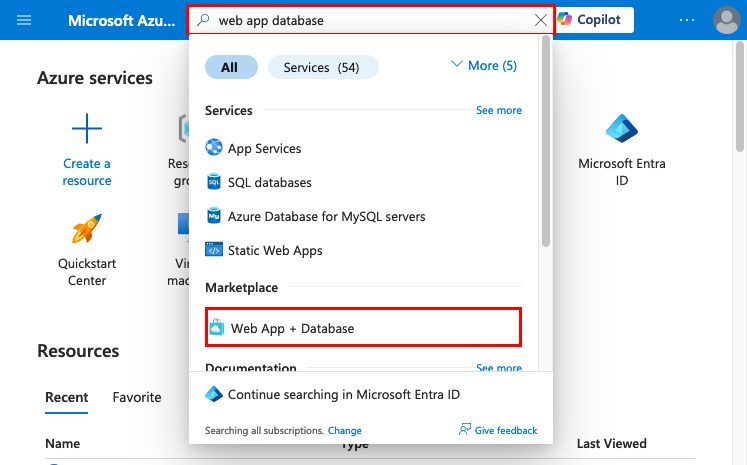Viewport: 747px width, 465px height.
Task: Click the Create a resource plus icon
Action: coord(87,129)
